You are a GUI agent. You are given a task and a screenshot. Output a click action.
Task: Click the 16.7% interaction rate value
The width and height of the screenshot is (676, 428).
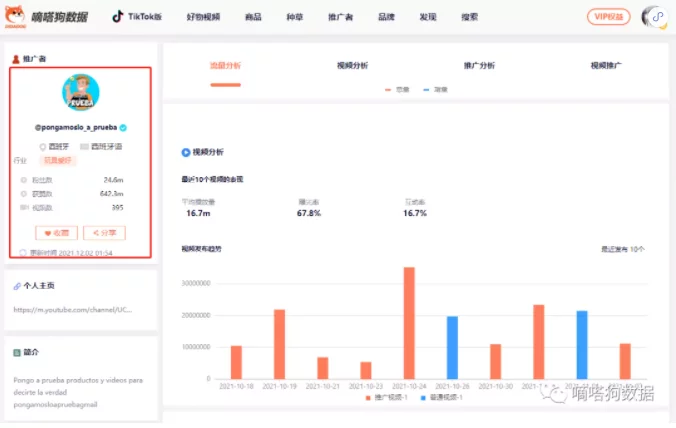click(415, 213)
